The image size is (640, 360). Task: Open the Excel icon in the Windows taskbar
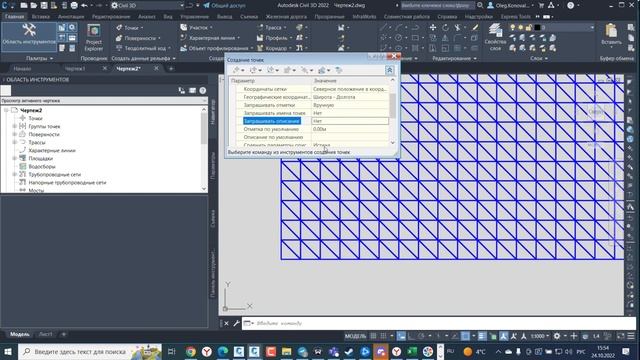[412, 351]
